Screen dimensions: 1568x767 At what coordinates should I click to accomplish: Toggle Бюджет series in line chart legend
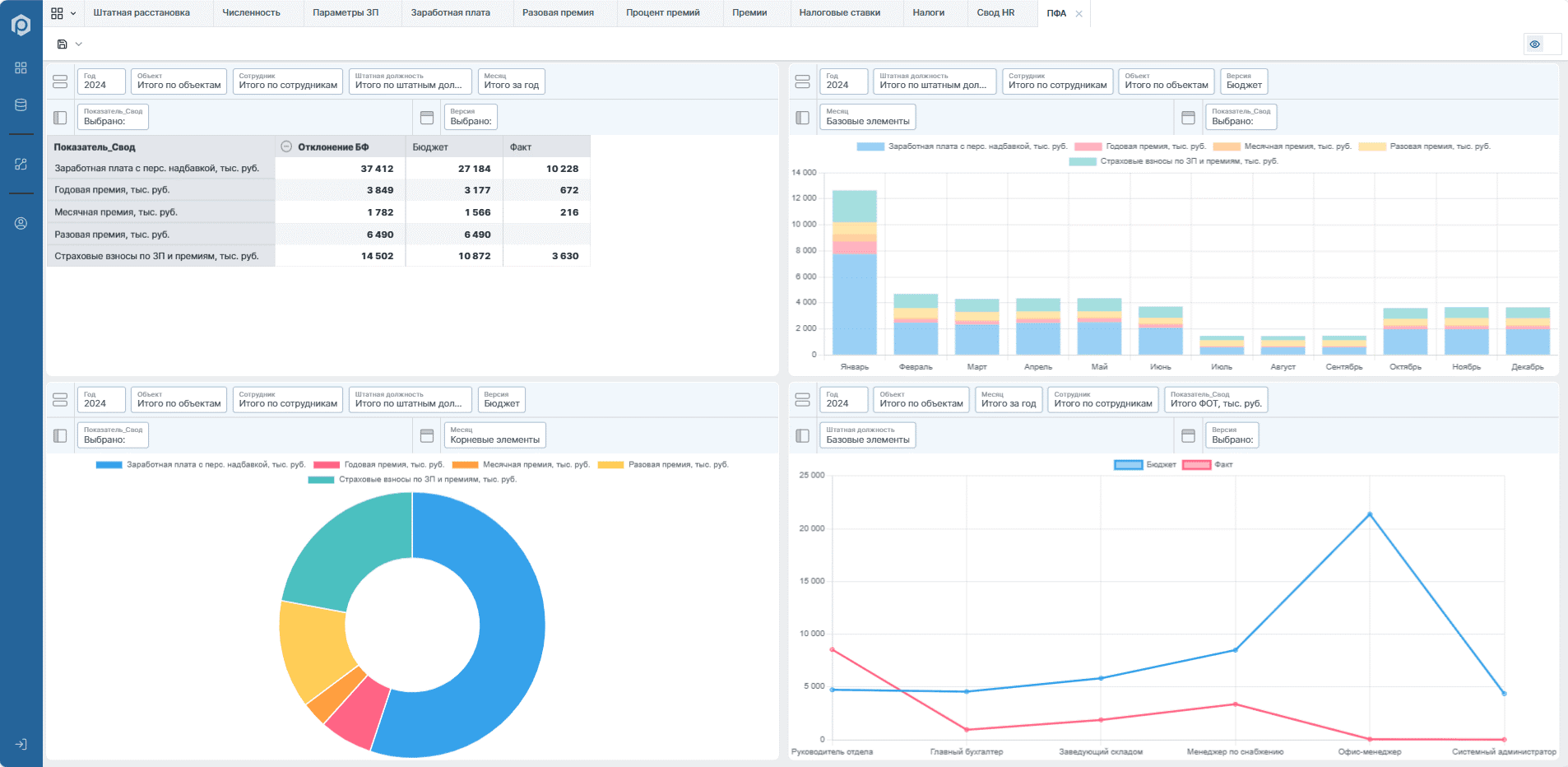click(x=1145, y=465)
